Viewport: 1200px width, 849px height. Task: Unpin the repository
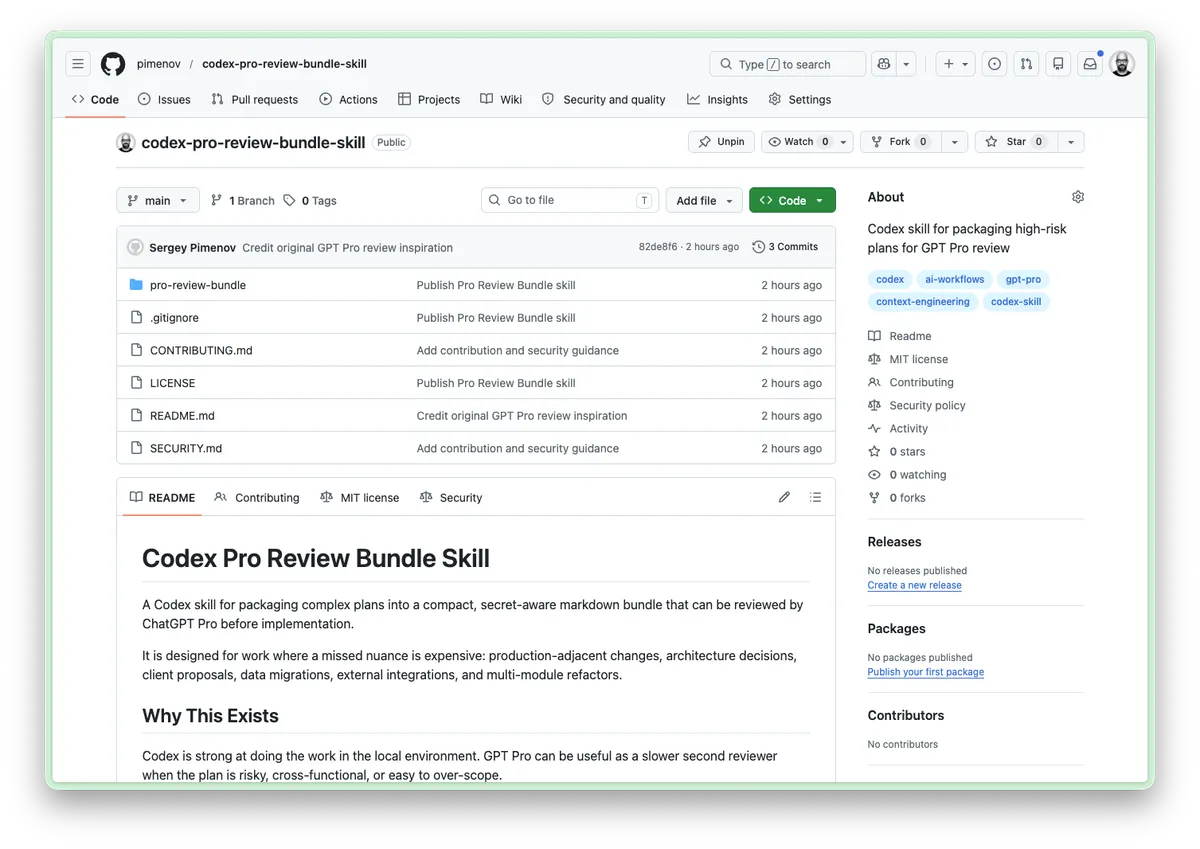point(721,142)
